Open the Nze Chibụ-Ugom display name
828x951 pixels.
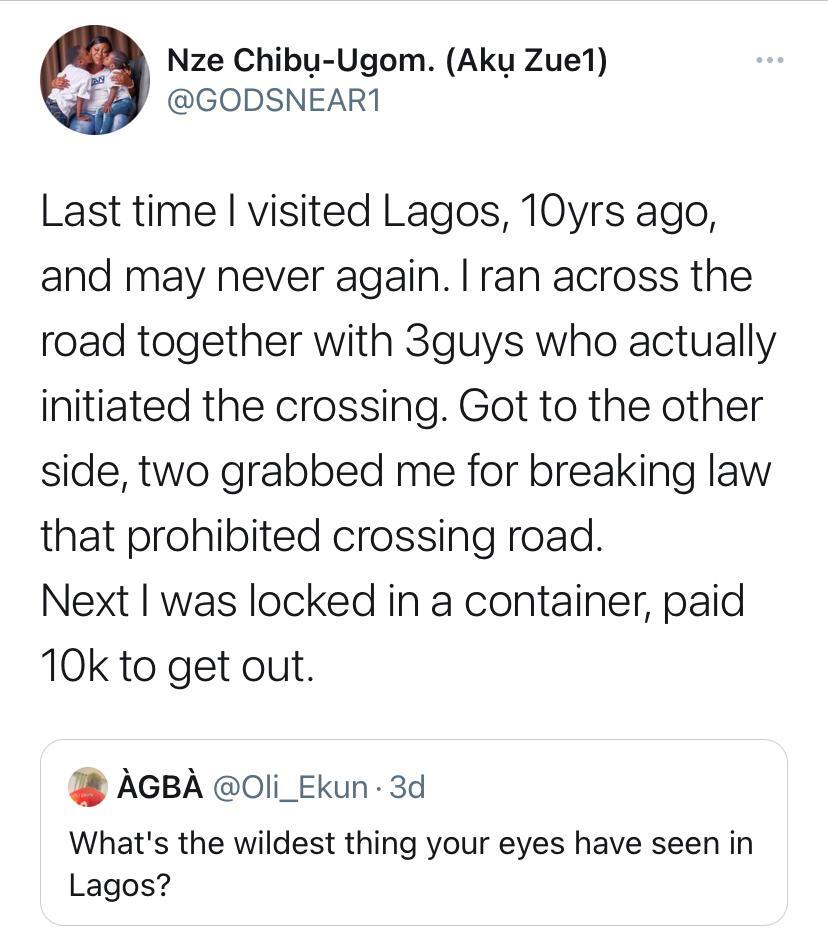[x=302, y=61]
